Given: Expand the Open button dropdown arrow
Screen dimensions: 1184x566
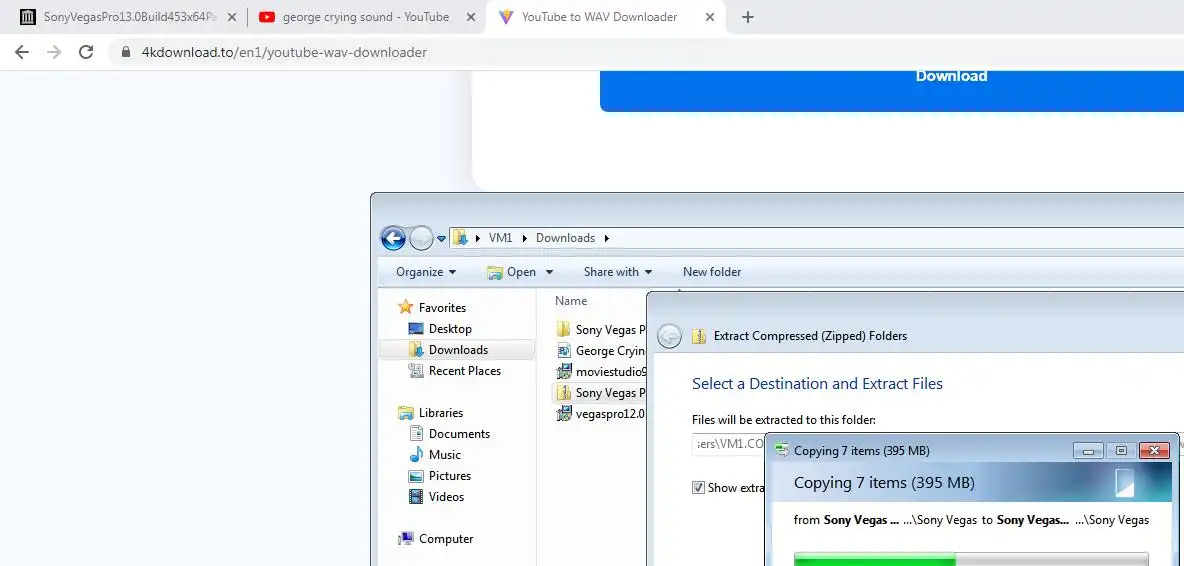Looking at the screenshot, I should (x=550, y=272).
